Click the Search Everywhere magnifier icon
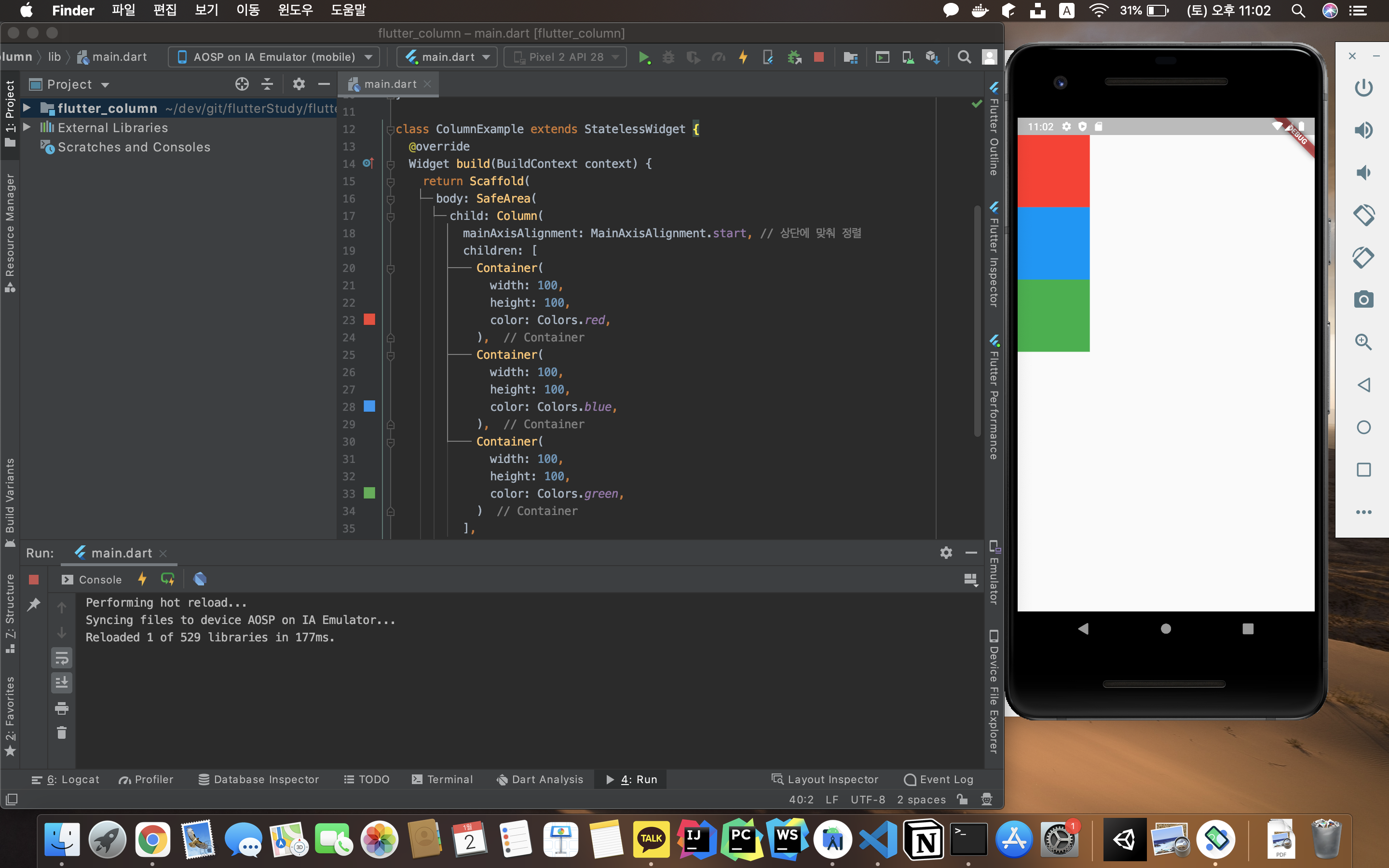 (x=964, y=57)
